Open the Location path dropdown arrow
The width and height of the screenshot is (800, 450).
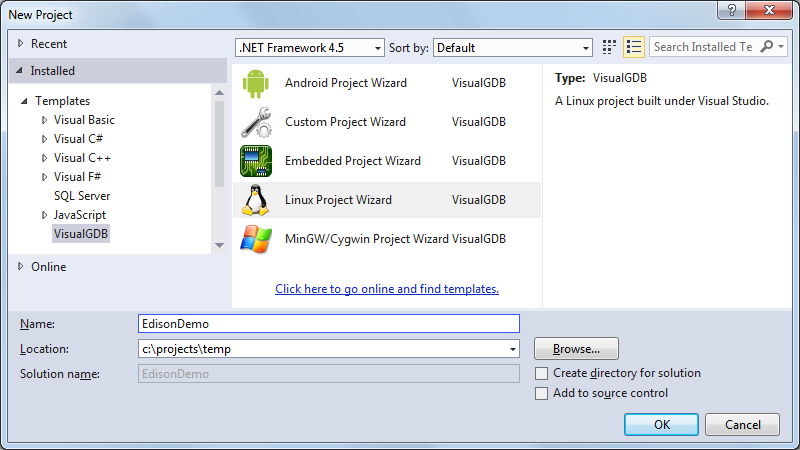pyautogui.click(x=512, y=349)
